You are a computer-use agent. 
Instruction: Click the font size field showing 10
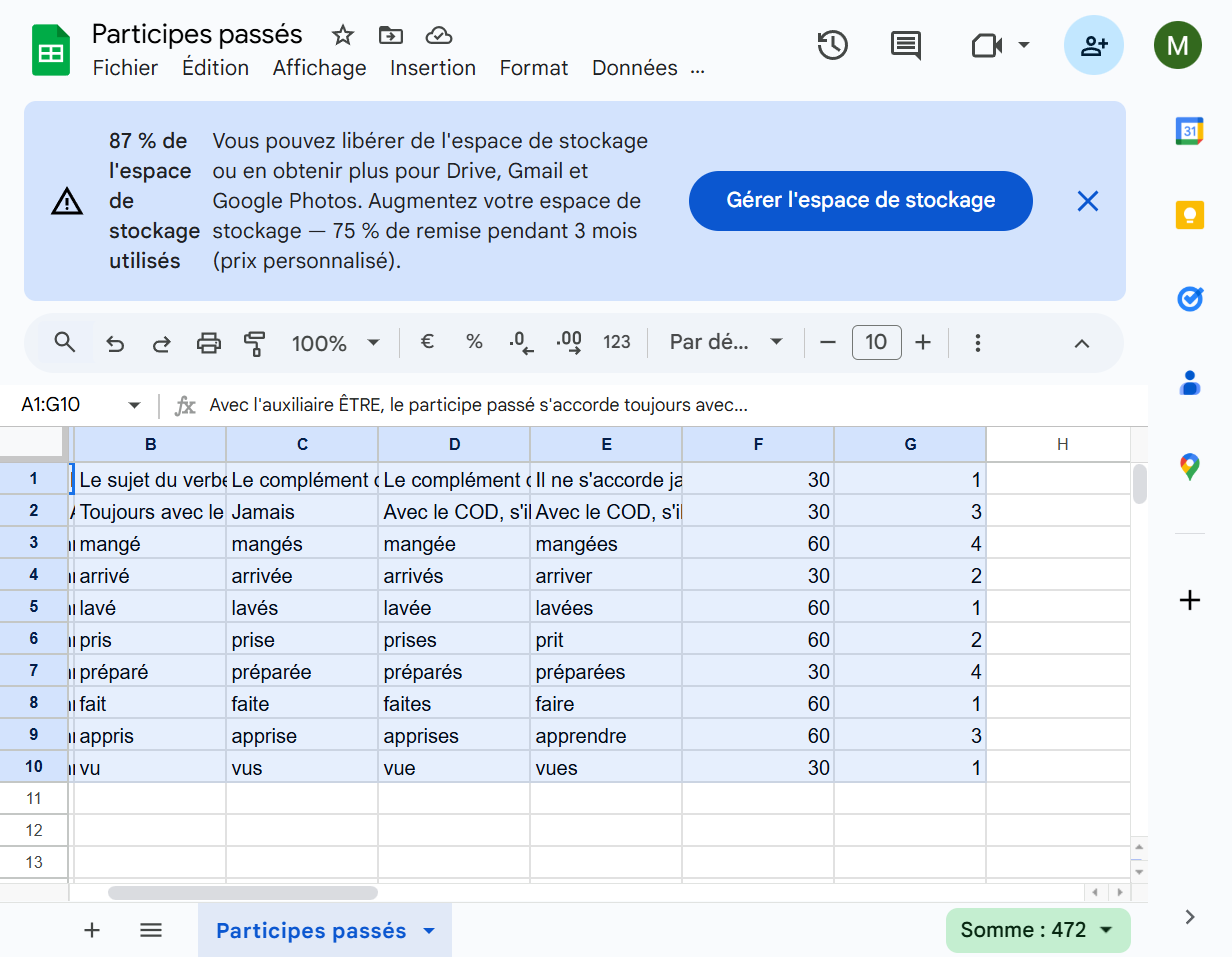pos(876,343)
